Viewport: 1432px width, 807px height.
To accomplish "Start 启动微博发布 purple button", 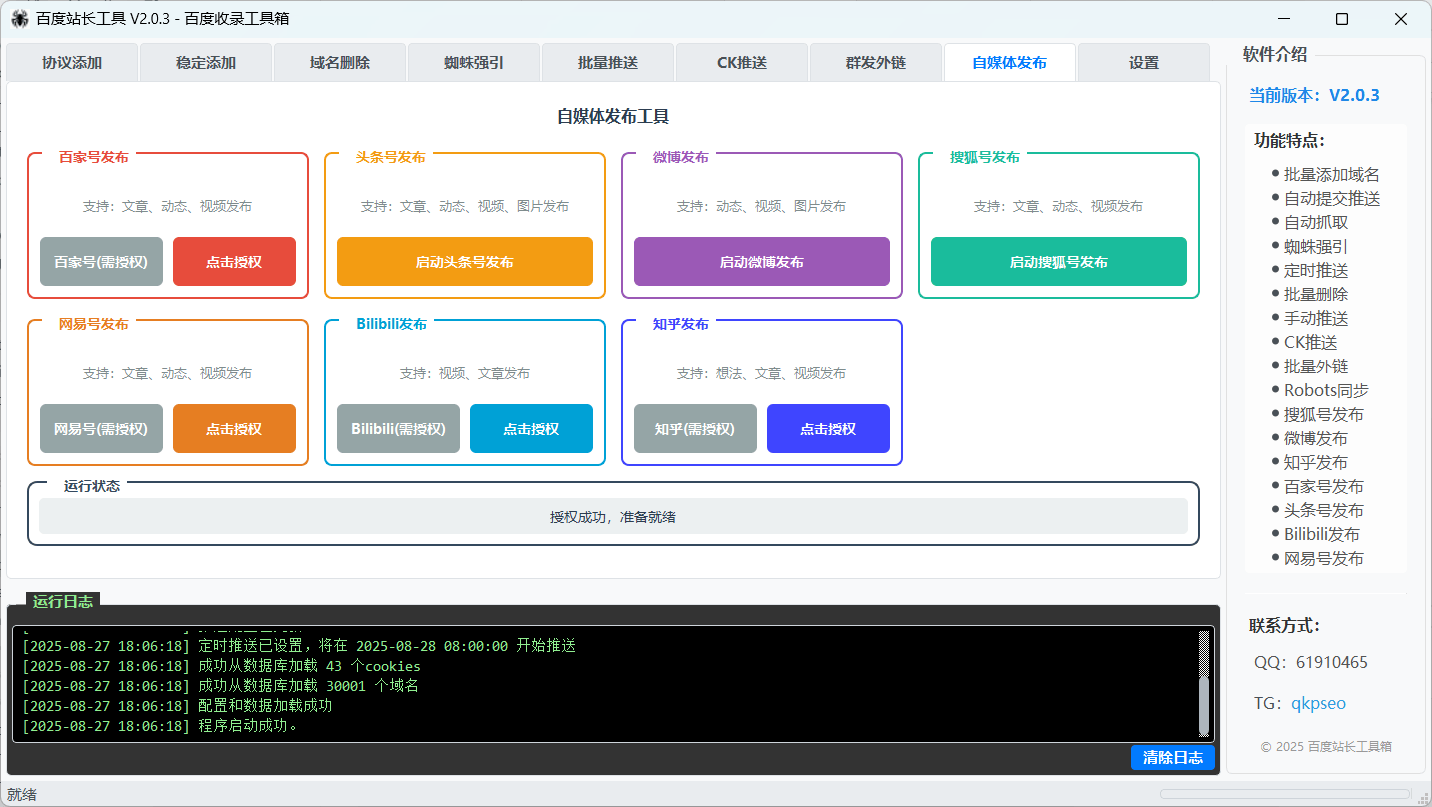I will (x=762, y=262).
